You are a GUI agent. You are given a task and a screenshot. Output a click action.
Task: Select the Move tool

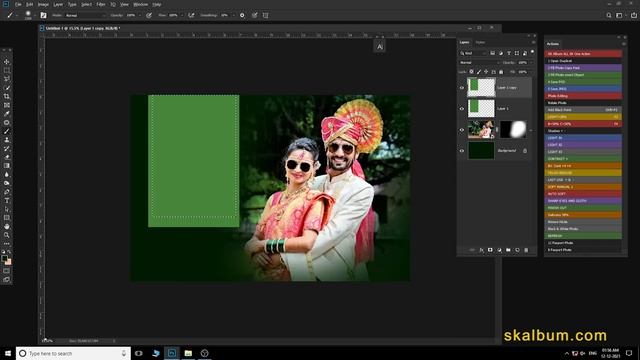click(x=7, y=62)
